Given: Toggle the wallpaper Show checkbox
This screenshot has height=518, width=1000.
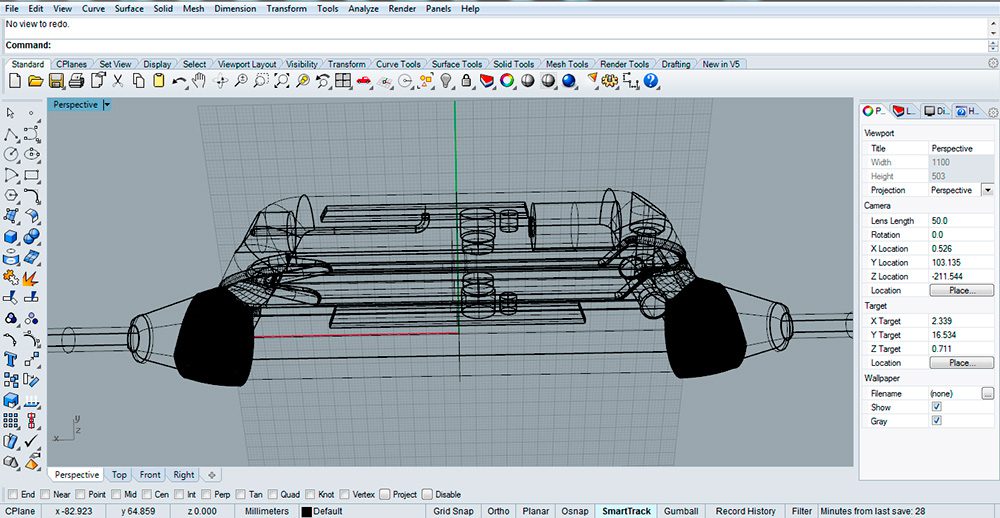Looking at the screenshot, I should tap(936, 407).
